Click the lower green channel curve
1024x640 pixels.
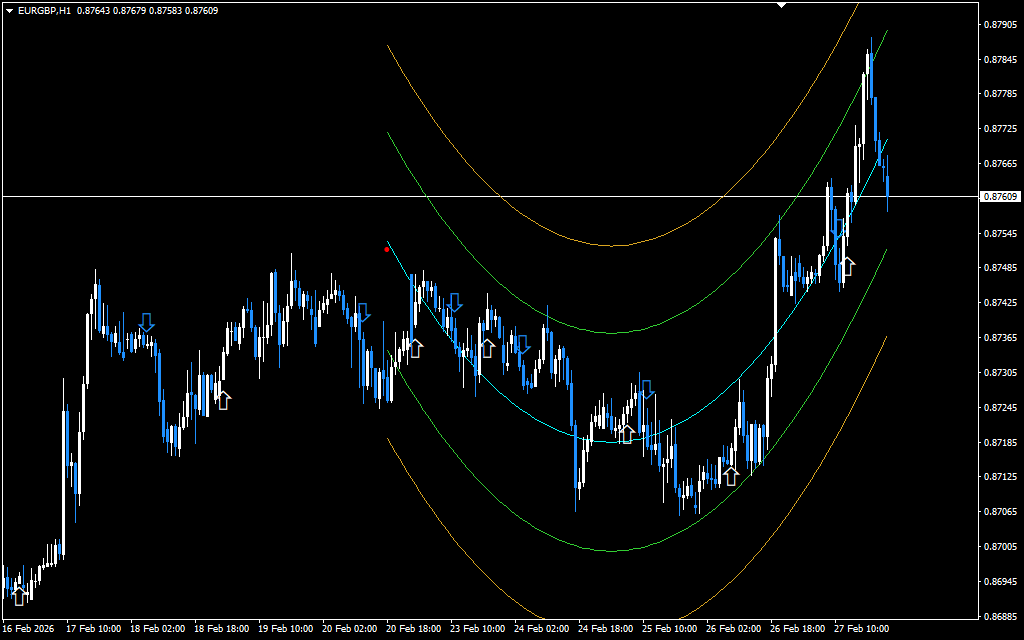pos(612,550)
